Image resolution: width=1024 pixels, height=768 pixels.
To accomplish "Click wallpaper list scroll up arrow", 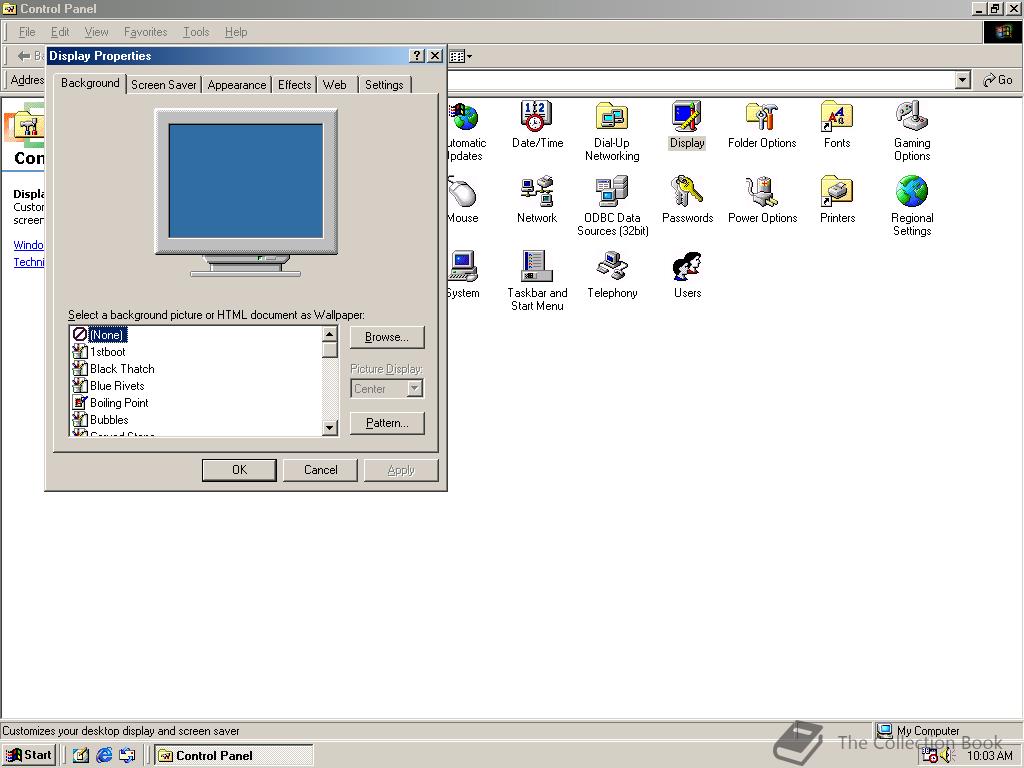I will (330, 334).
